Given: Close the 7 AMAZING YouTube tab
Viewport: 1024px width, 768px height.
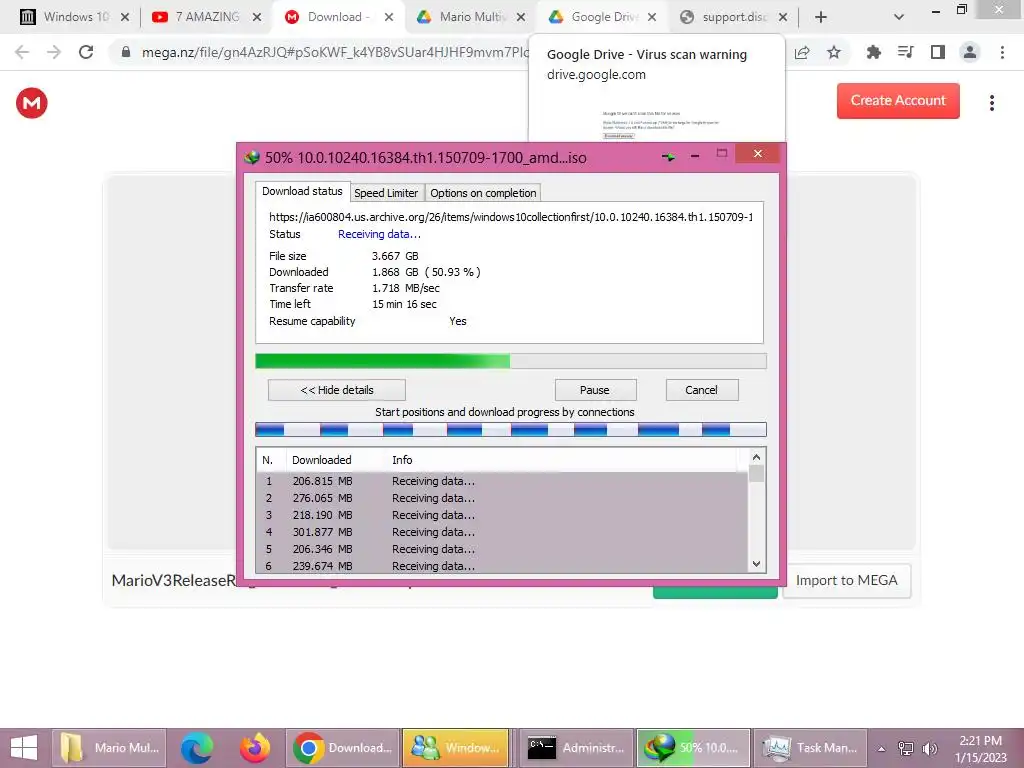Looking at the screenshot, I should click(x=257, y=18).
